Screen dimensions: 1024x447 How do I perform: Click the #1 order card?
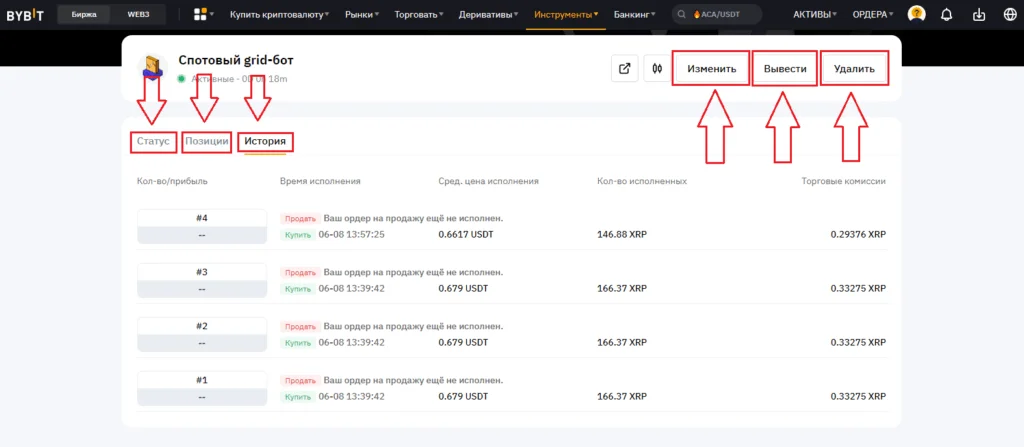coord(202,388)
